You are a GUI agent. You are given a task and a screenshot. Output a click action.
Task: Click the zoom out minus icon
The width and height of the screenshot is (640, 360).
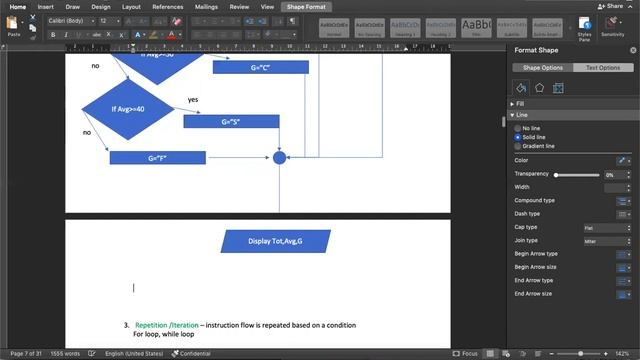[x=551, y=353]
